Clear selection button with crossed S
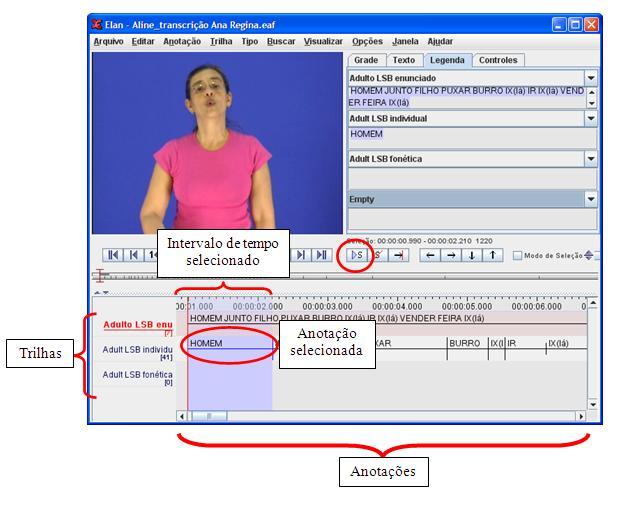 (378, 255)
